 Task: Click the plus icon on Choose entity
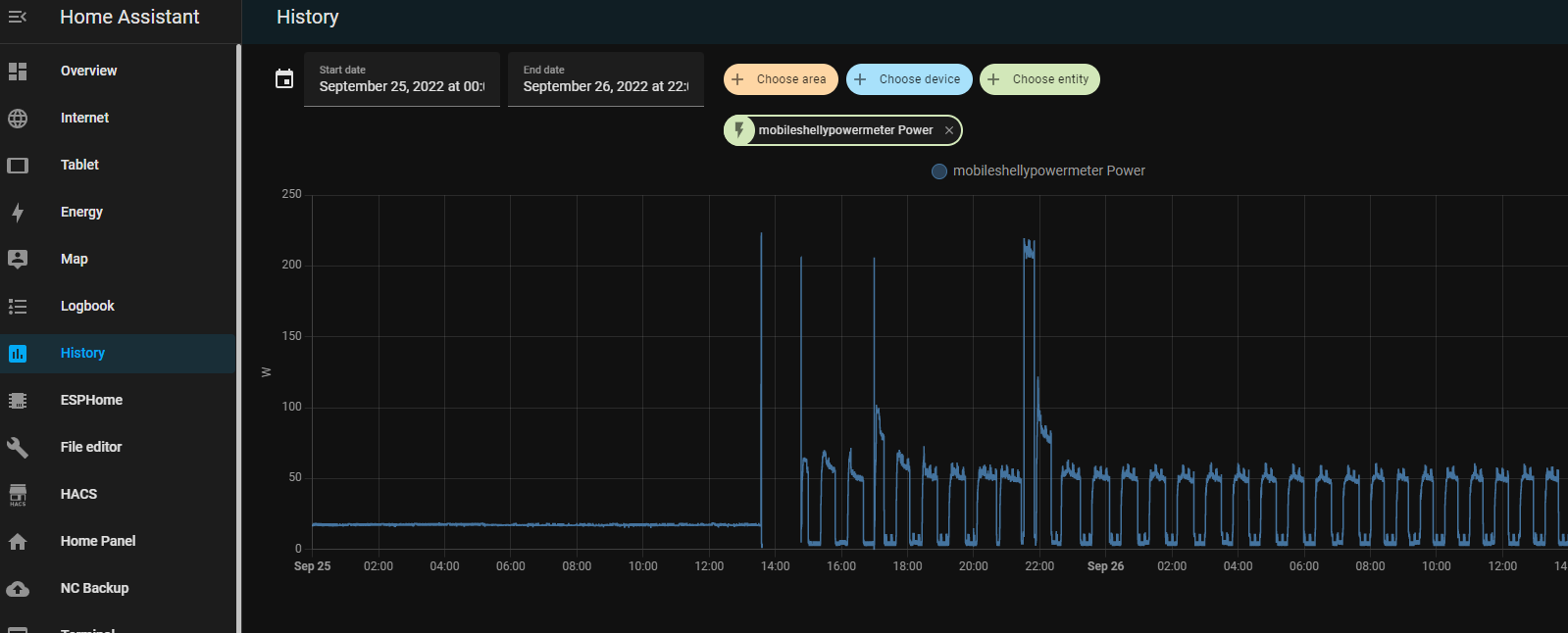(x=993, y=79)
